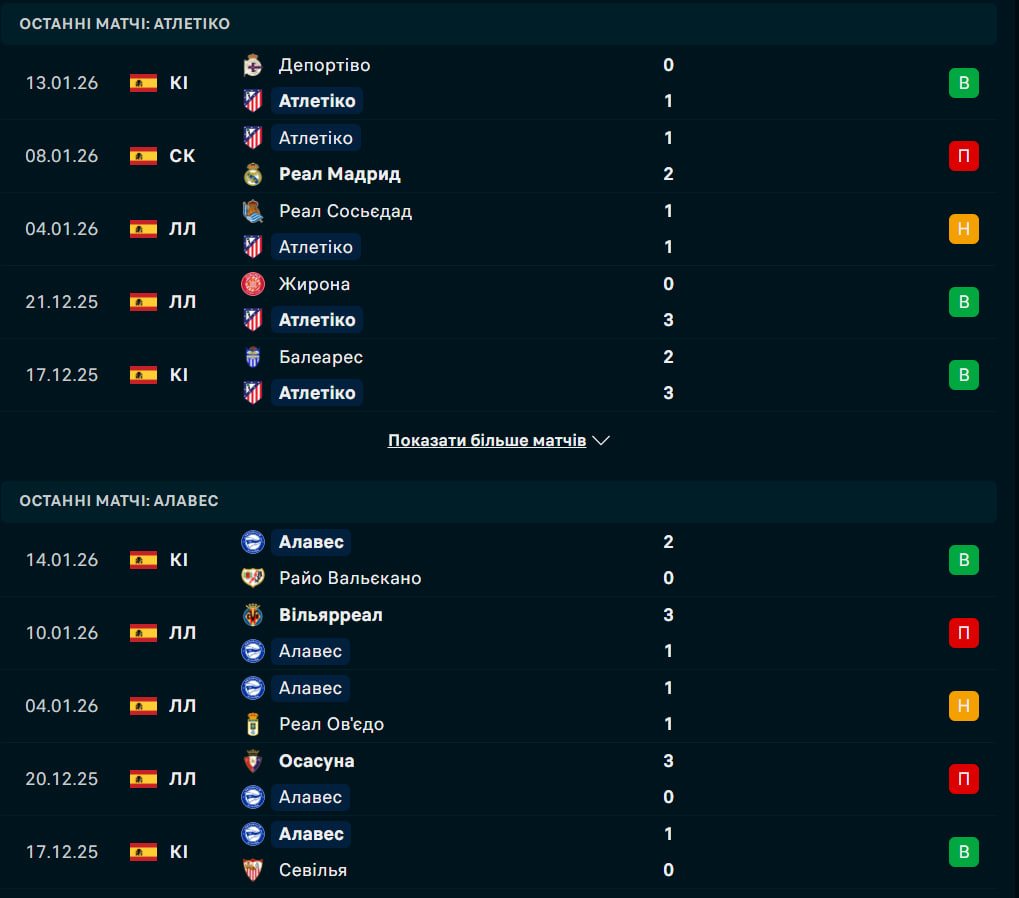Open 'Показати більше матчів' link

pyautogui.click(x=487, y=440)
